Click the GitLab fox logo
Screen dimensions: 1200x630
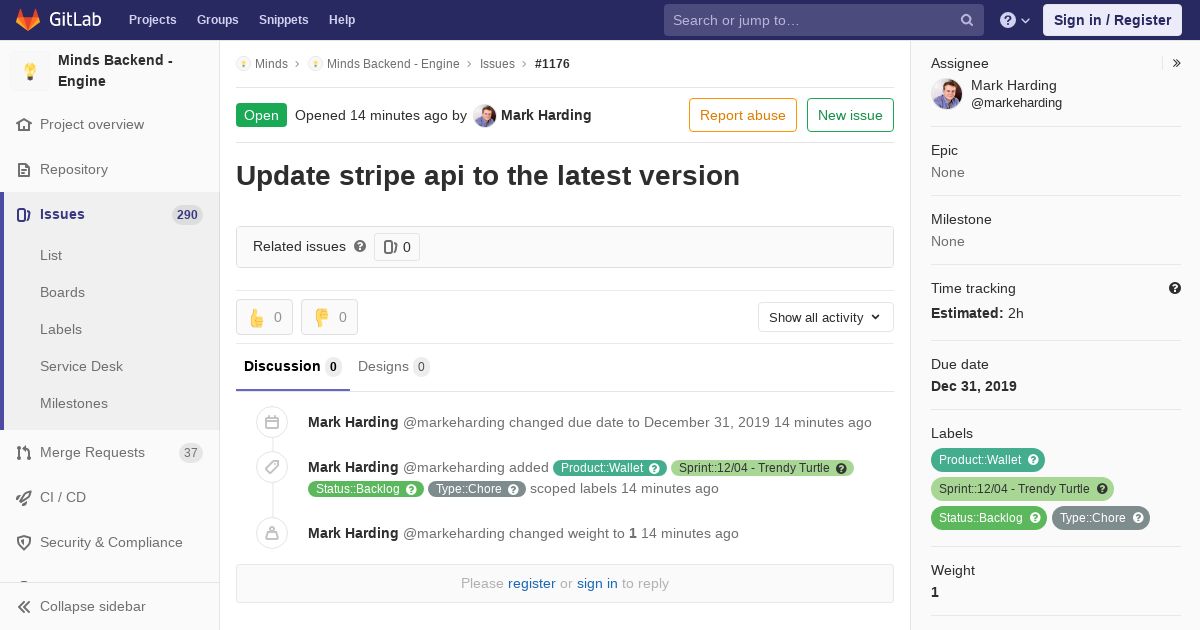coord(28,19)
